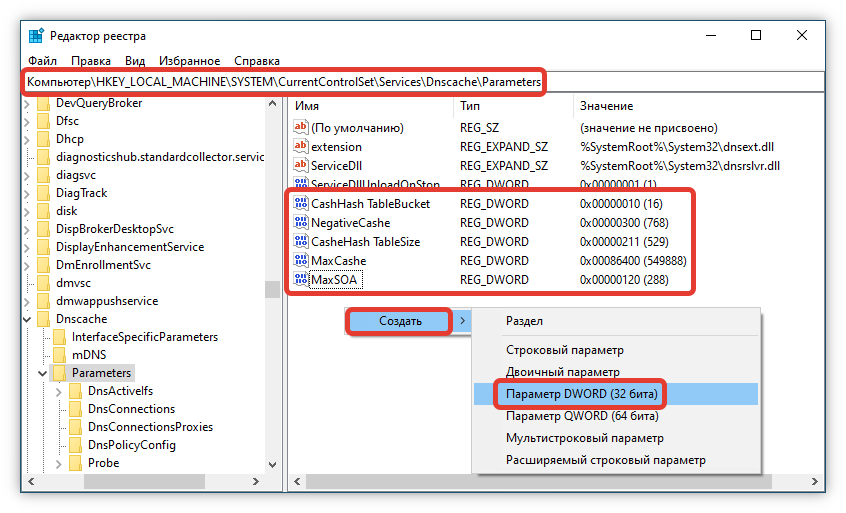
Task: Click the key tree's vertical scrollbar
Action: (x=272, y=290)
